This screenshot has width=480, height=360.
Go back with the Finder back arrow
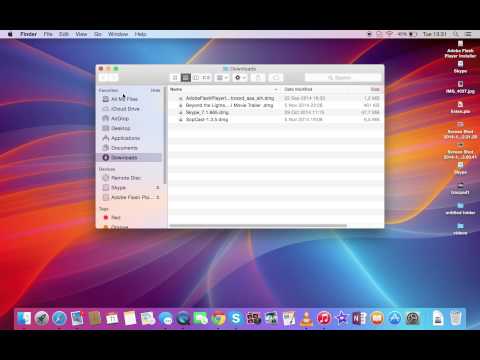pyautogui.click(x=104, y=78)
